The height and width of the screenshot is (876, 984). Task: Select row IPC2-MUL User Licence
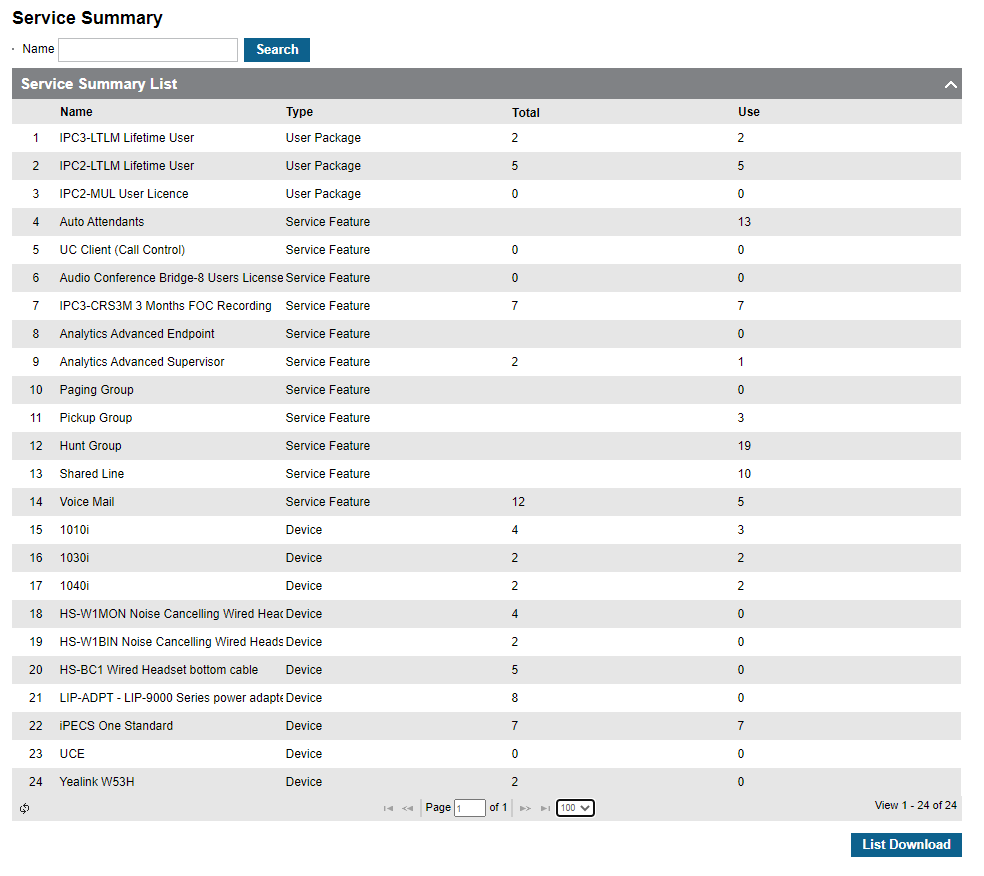pos(486,194)
